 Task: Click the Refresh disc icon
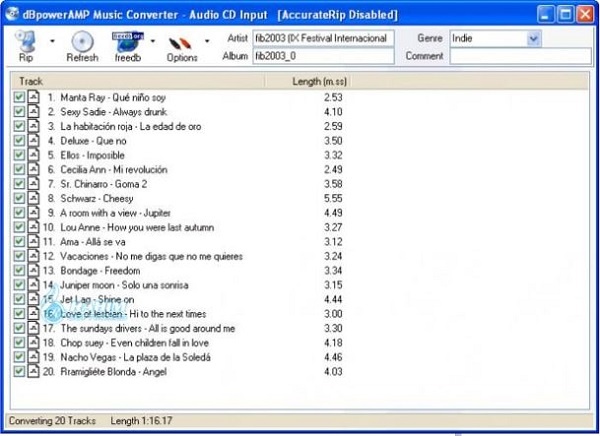(82, 42)
